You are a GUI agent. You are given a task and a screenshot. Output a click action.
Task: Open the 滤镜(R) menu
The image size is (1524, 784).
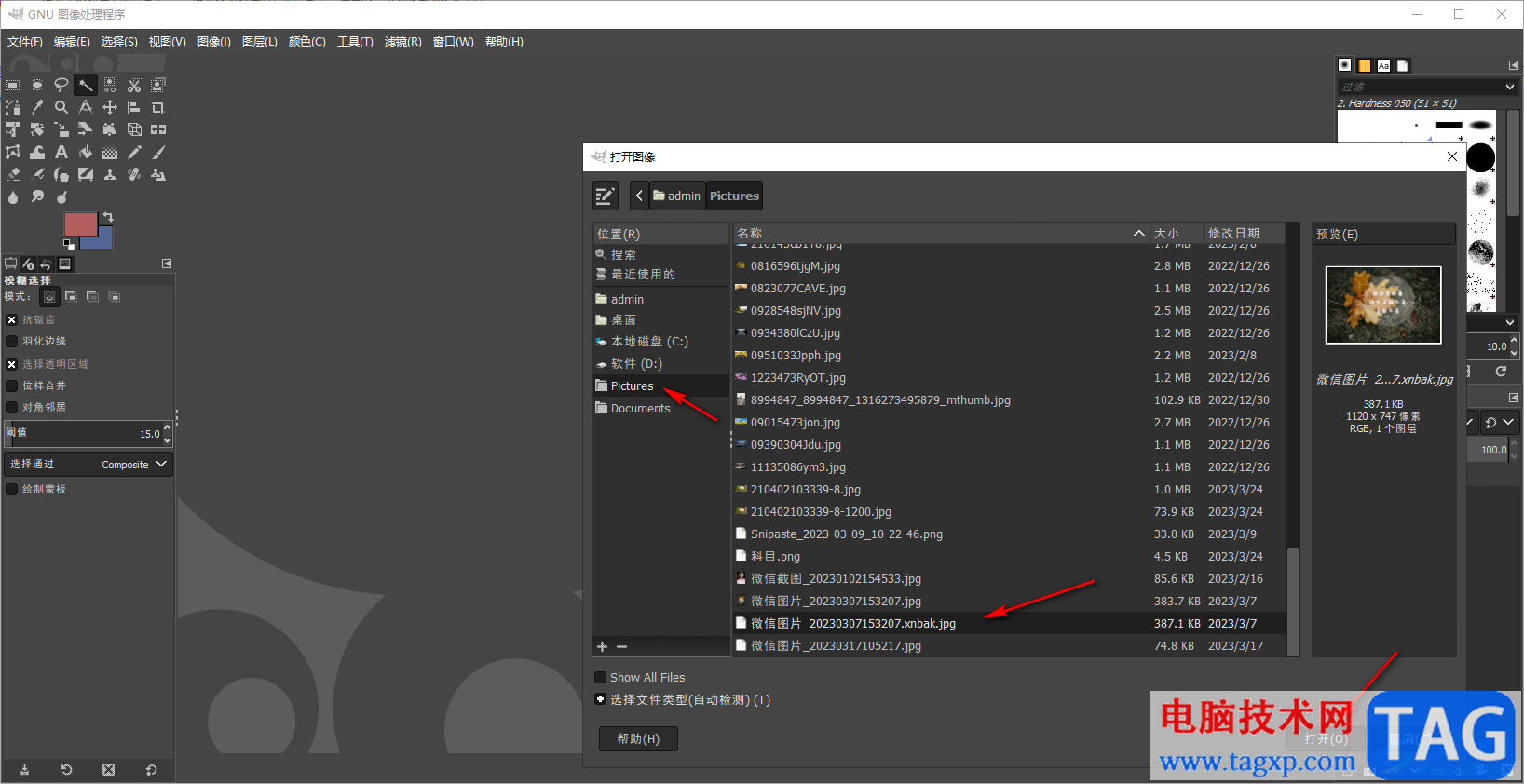click(403, 42)
